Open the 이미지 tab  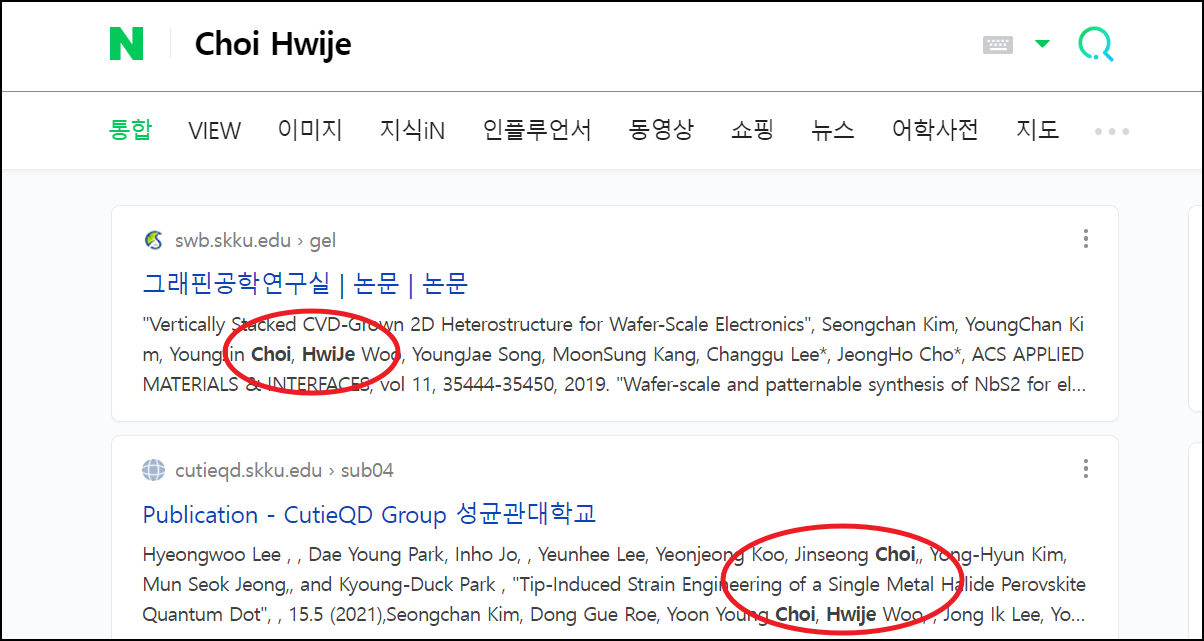tap(310, 130)
